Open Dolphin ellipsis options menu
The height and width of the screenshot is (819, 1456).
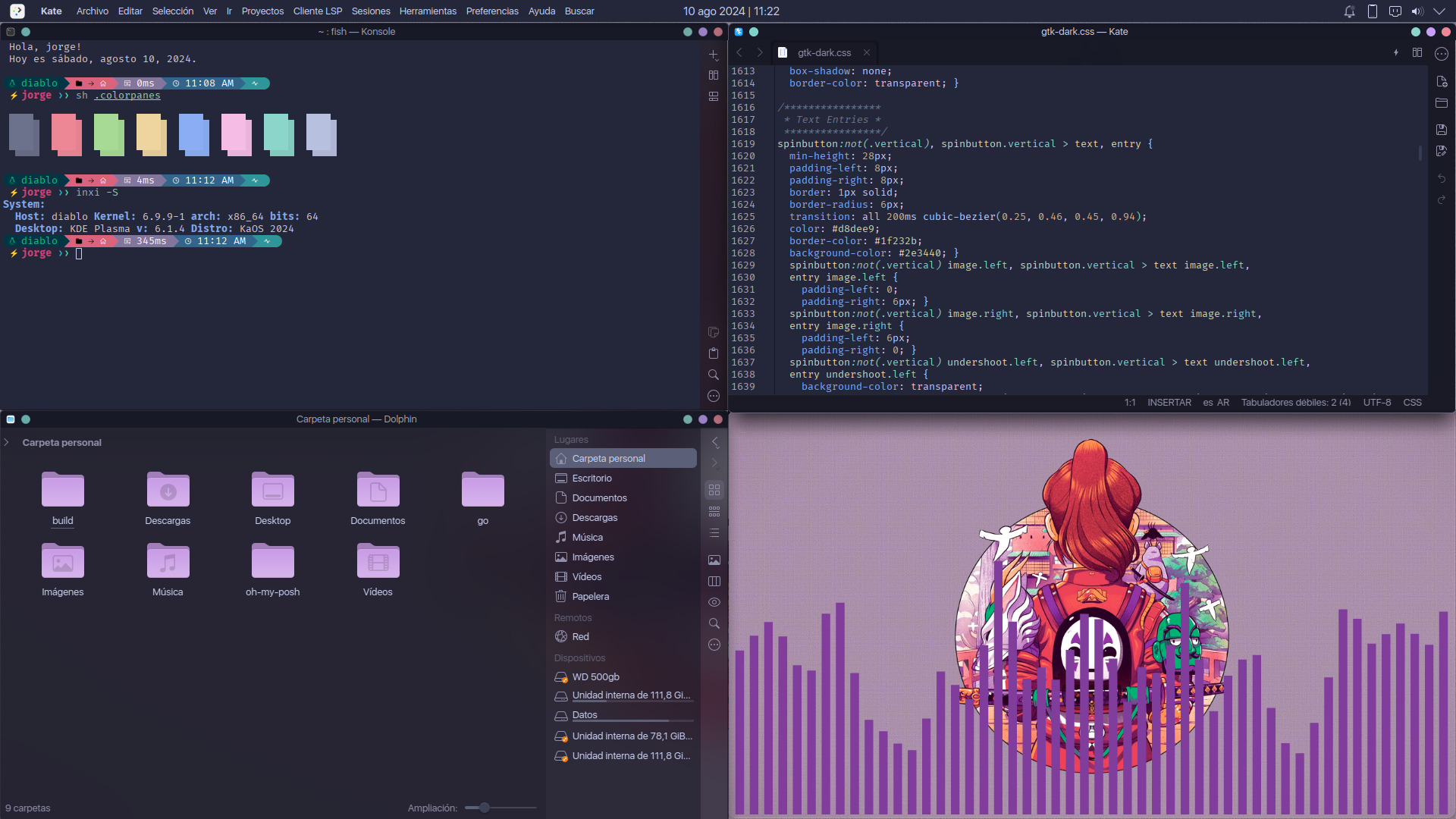tap(714, 645)
